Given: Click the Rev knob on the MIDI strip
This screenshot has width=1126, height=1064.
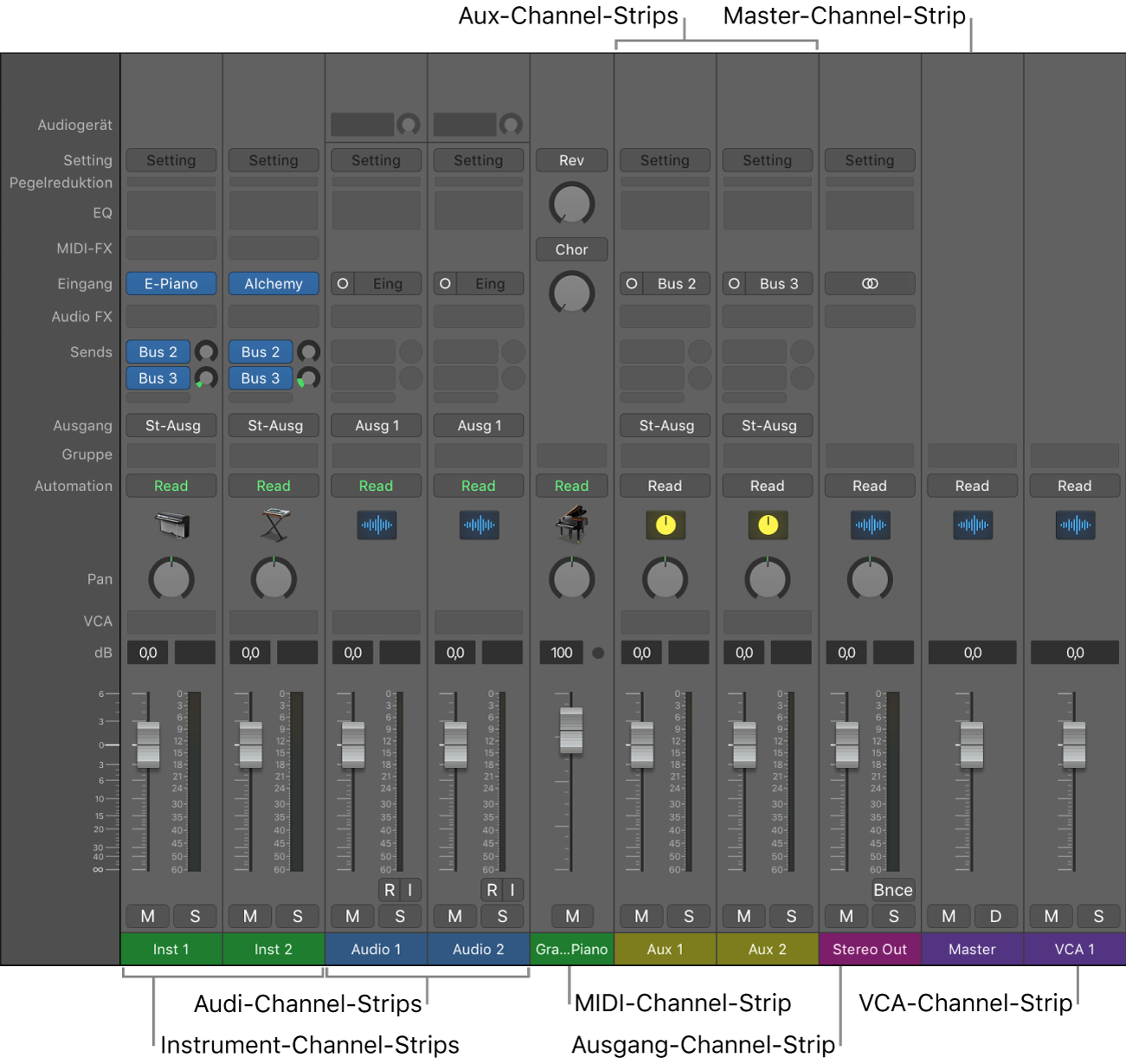Looking at the screenshot, I should [x=571, y=204].
